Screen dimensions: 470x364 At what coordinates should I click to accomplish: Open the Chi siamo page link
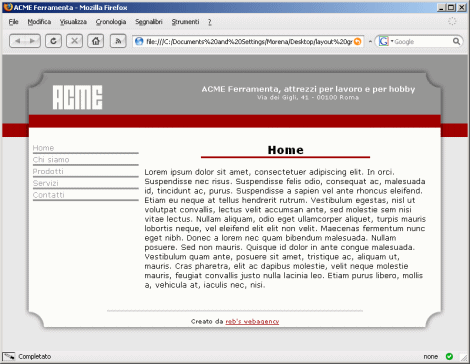pyautogui.click(x=51, y=160)
